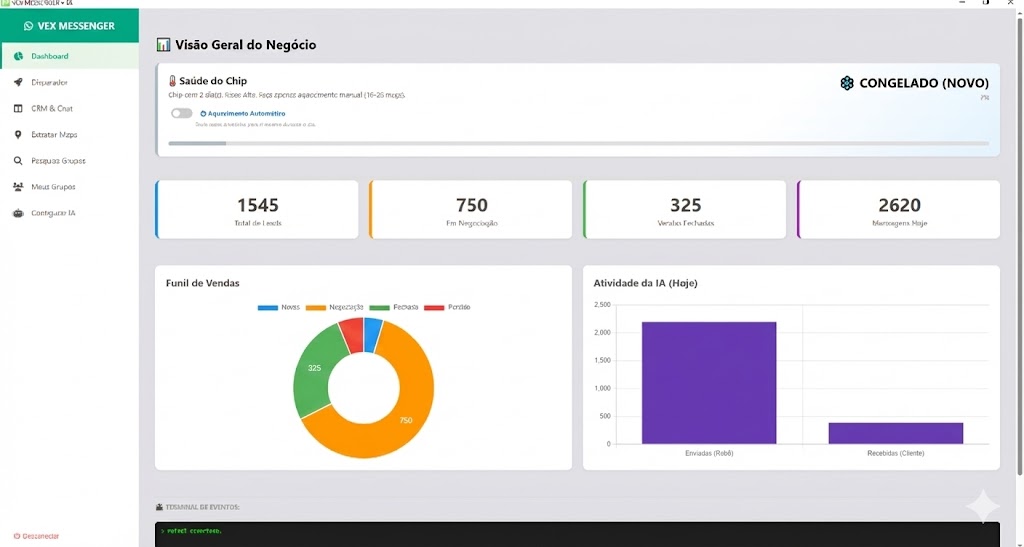Click the Enviadas (Robô) purple bar
The width and height of the screenshot is (1024, 547).
pos(708,382)
